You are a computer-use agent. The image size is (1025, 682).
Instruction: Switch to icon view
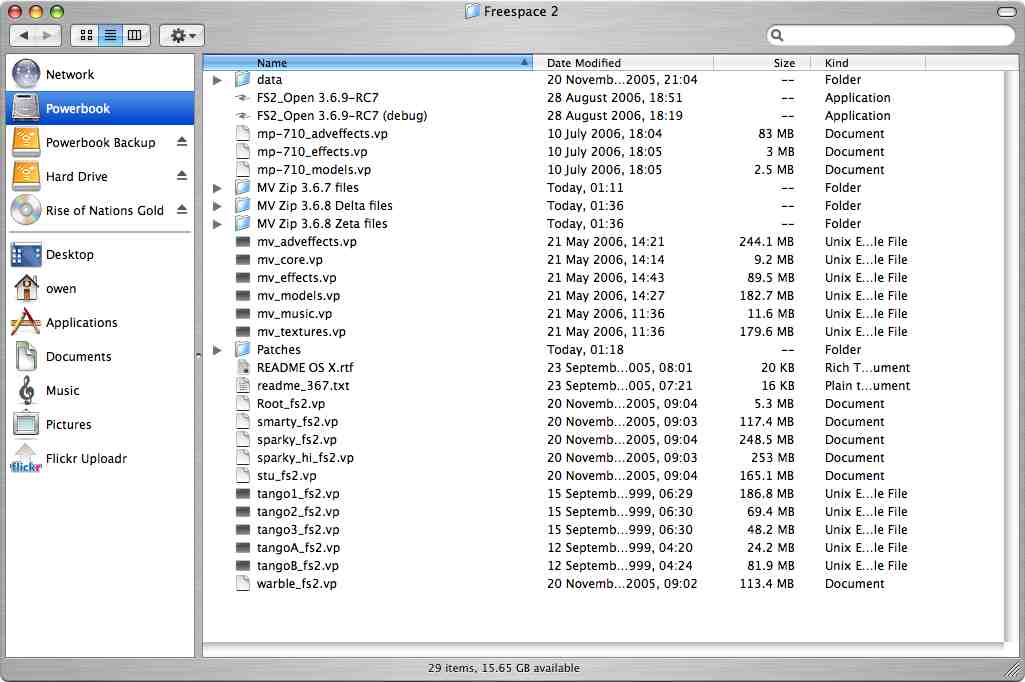click(86, 35)
